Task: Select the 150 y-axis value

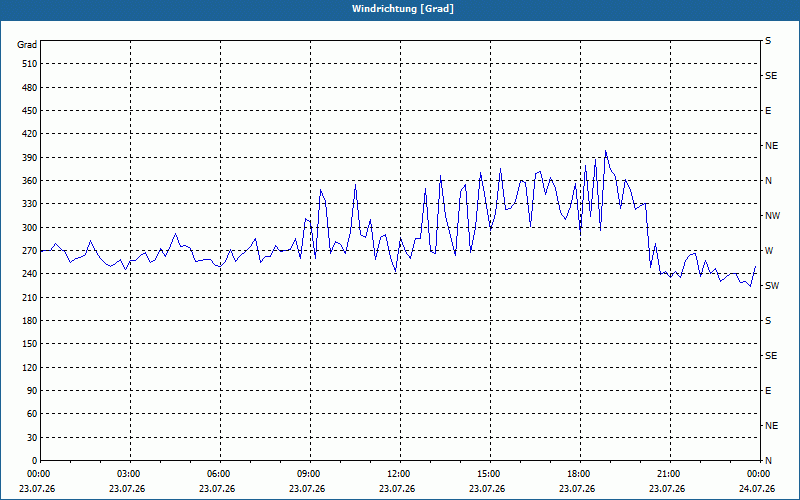Action: tap(30, 344)
